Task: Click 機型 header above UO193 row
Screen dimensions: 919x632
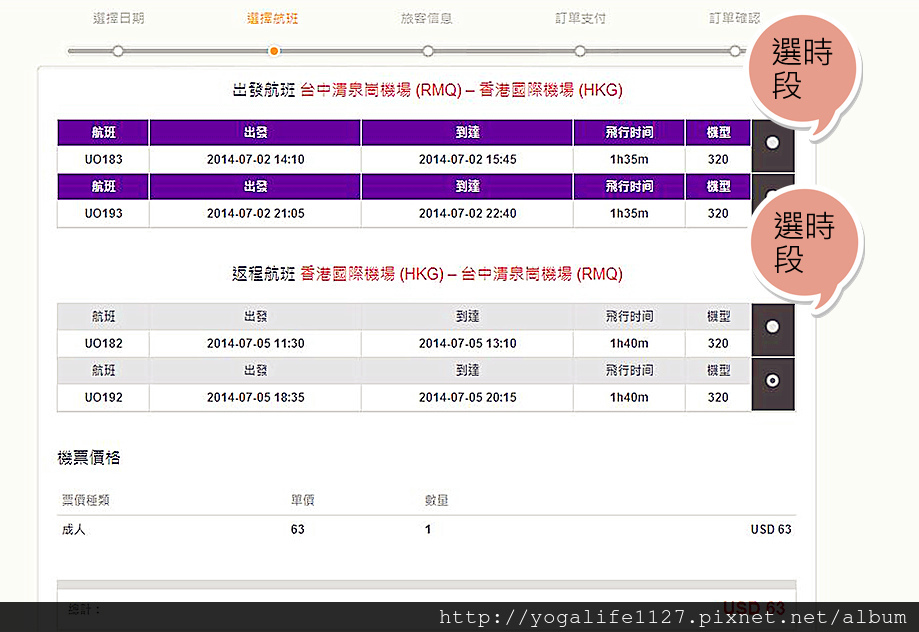Action: click(718, 186)
